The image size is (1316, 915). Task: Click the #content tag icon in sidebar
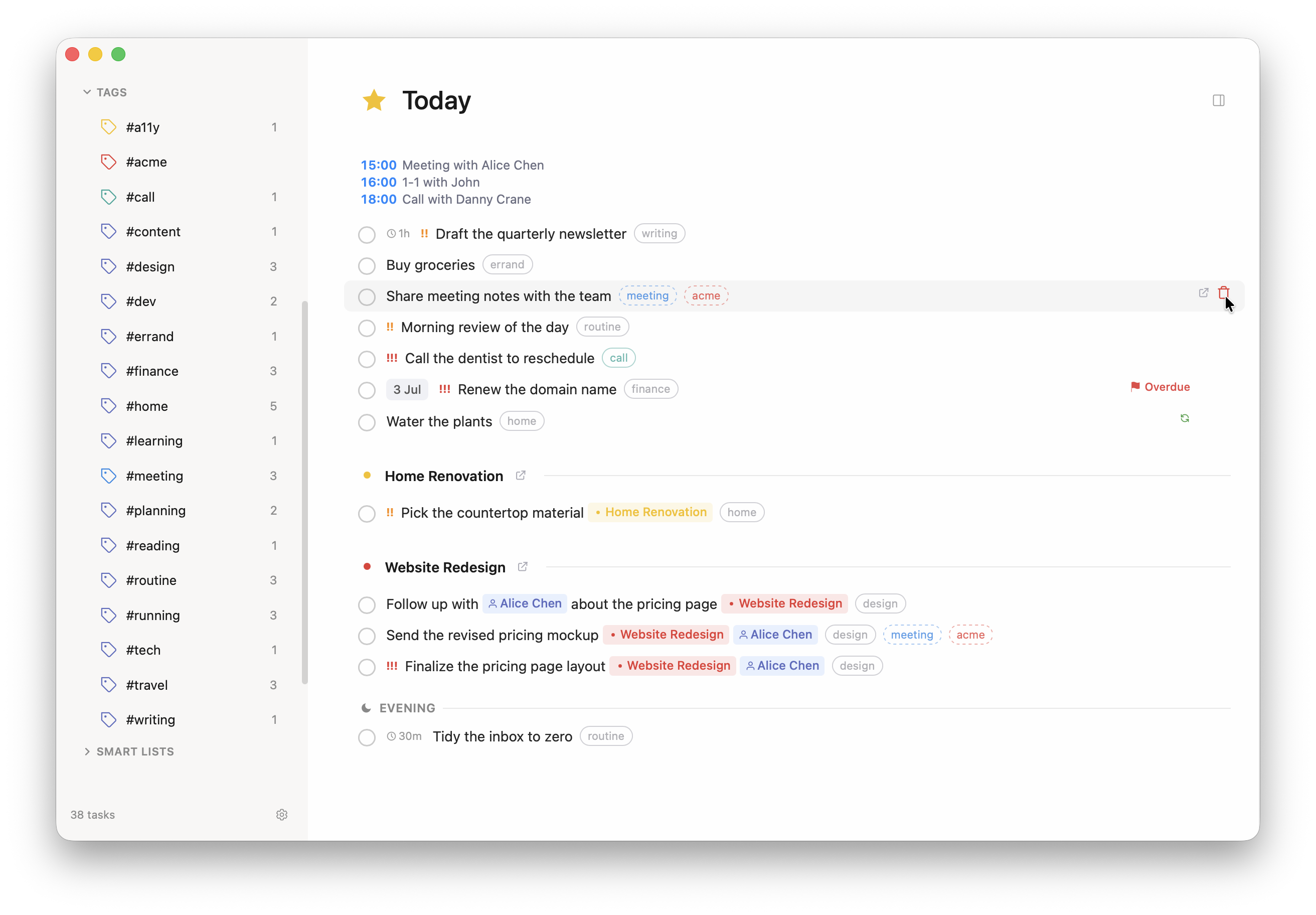point(108,232)
